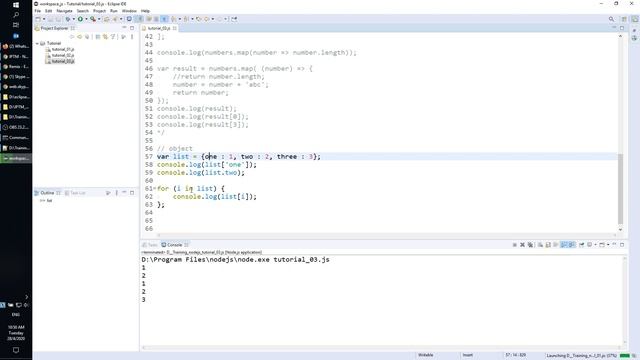Viewport: 640px width, 360px height.
Task: Open the Edit menu
Action: (x=49, y=11)
